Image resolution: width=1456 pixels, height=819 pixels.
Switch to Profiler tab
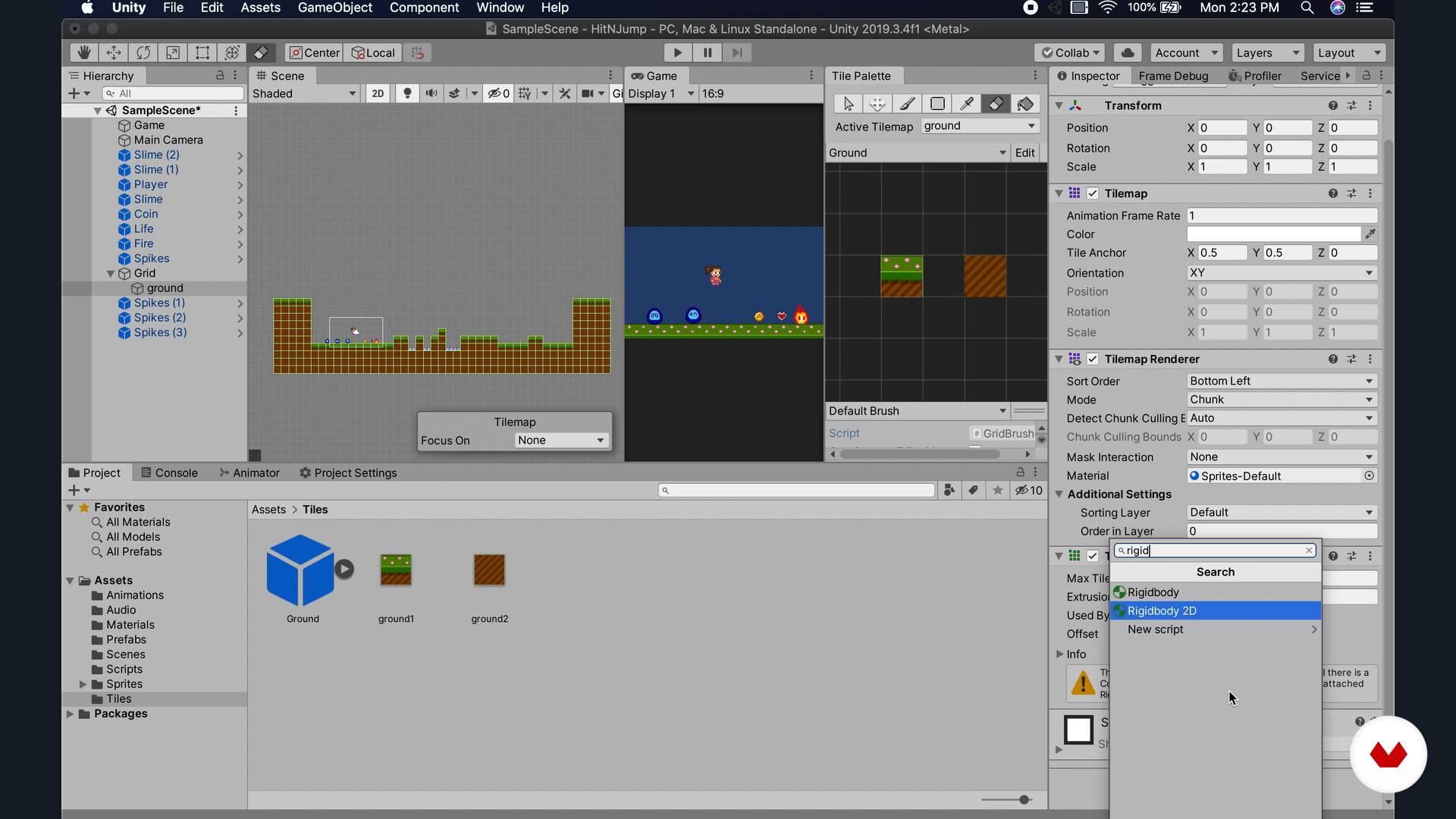point(1255,76)
